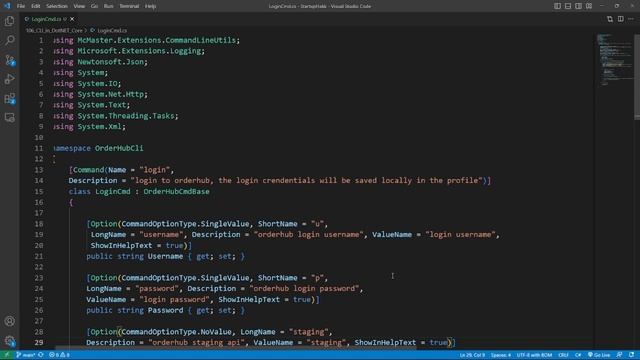This screenshot has width=640, height=360.
Task: Click the 'Username' property name on line 21
Action: tap(165, 256)
